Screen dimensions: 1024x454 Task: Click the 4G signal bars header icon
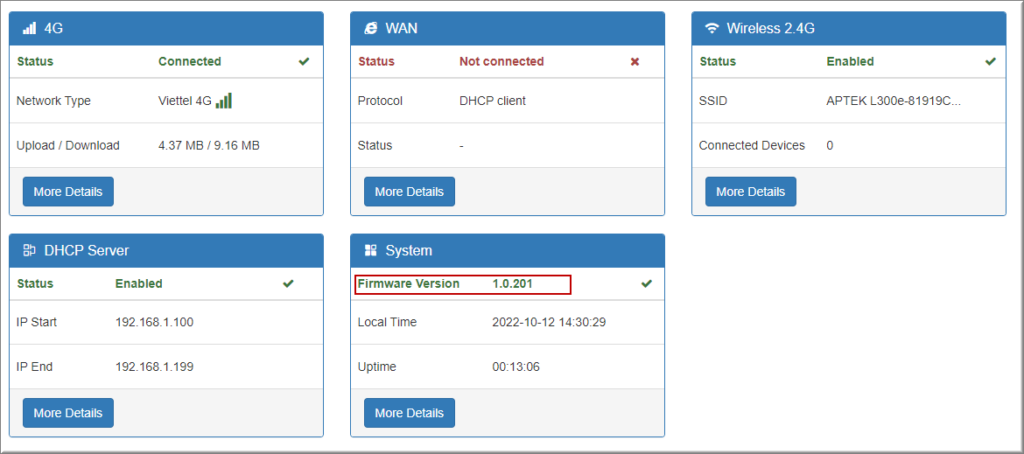click(29, 29)
